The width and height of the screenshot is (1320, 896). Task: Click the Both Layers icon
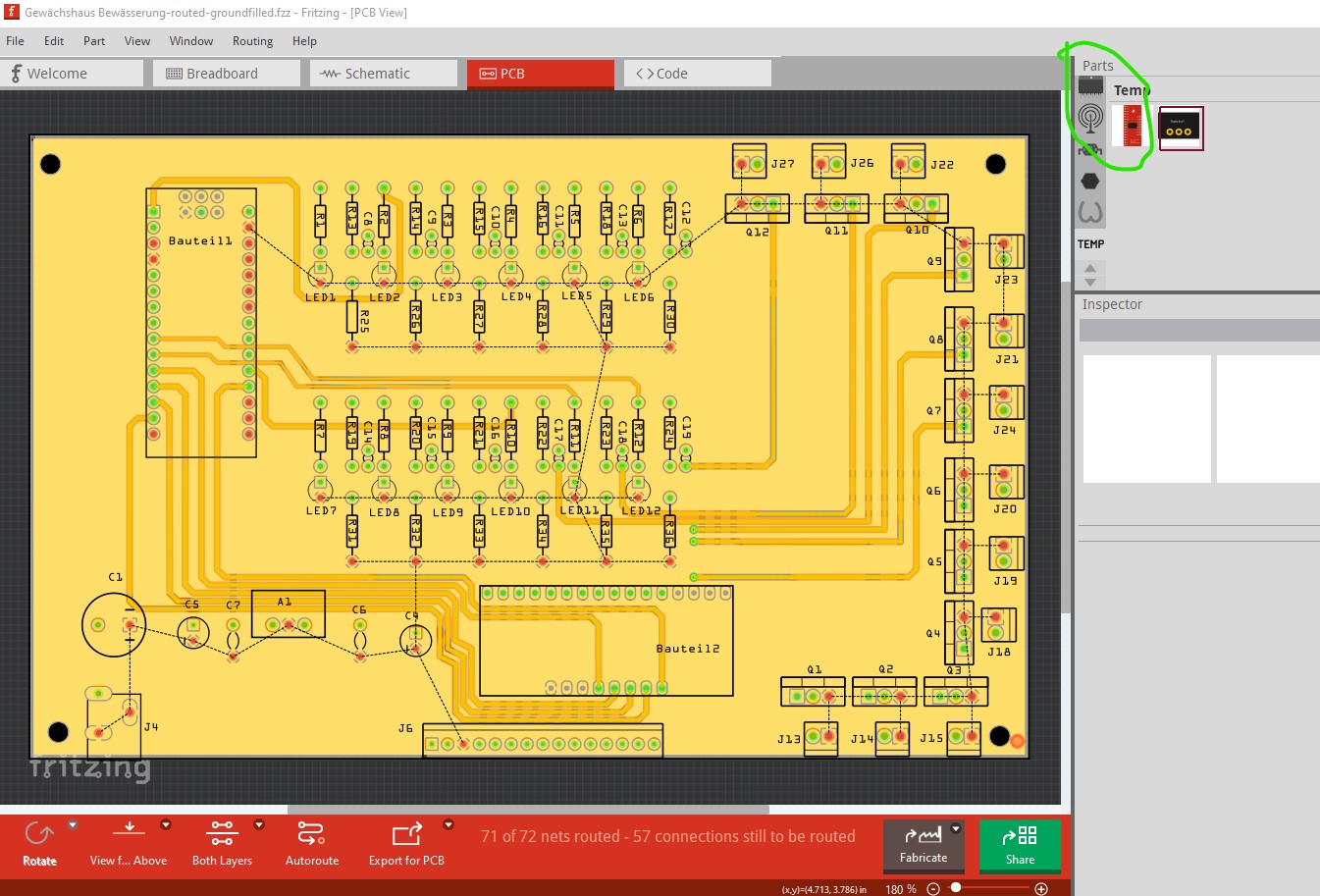coord(222,833)
